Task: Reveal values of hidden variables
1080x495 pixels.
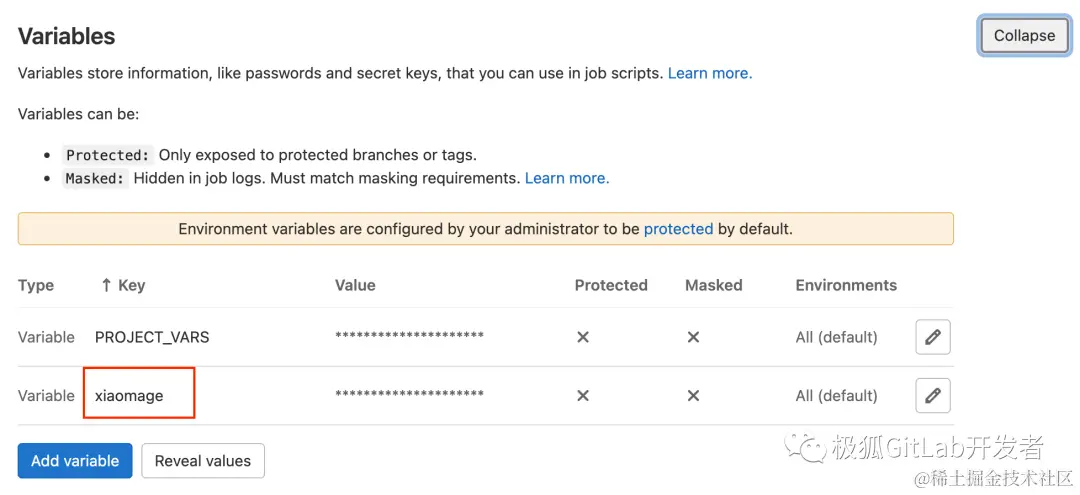Action: [203, 461]
